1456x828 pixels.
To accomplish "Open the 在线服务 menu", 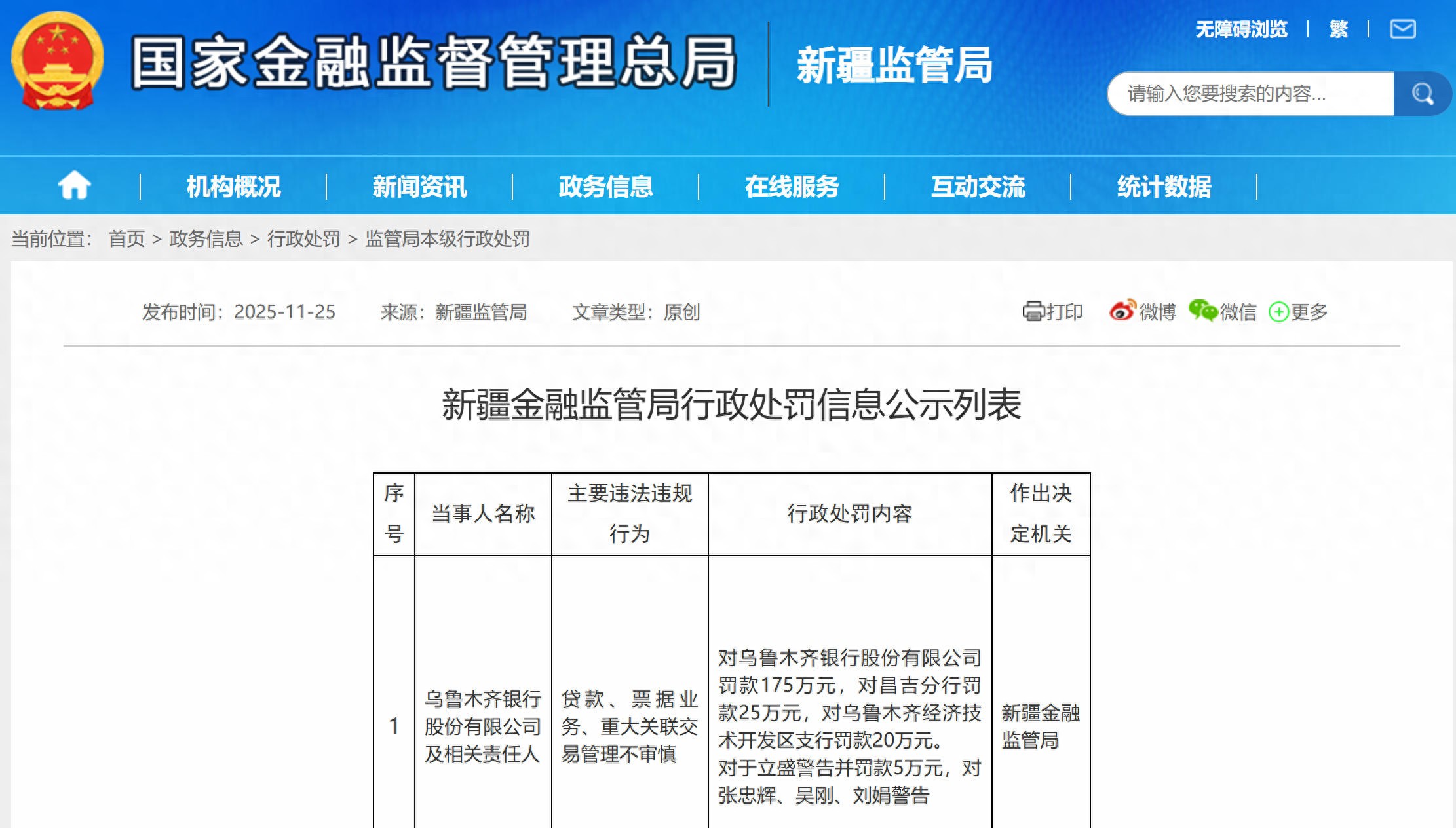I will (792, 187).
